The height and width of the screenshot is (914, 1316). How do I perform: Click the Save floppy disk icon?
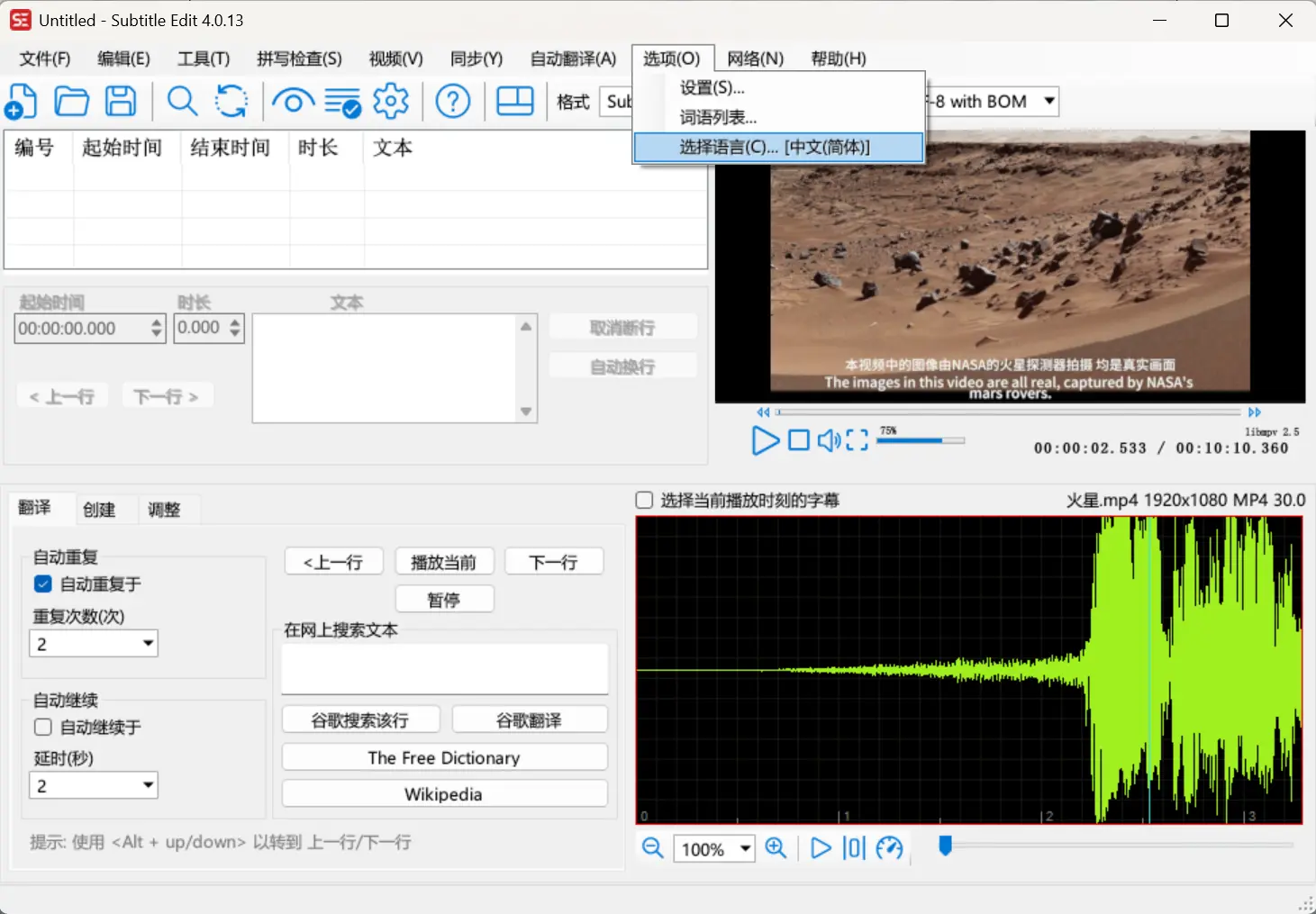[121, 101]
